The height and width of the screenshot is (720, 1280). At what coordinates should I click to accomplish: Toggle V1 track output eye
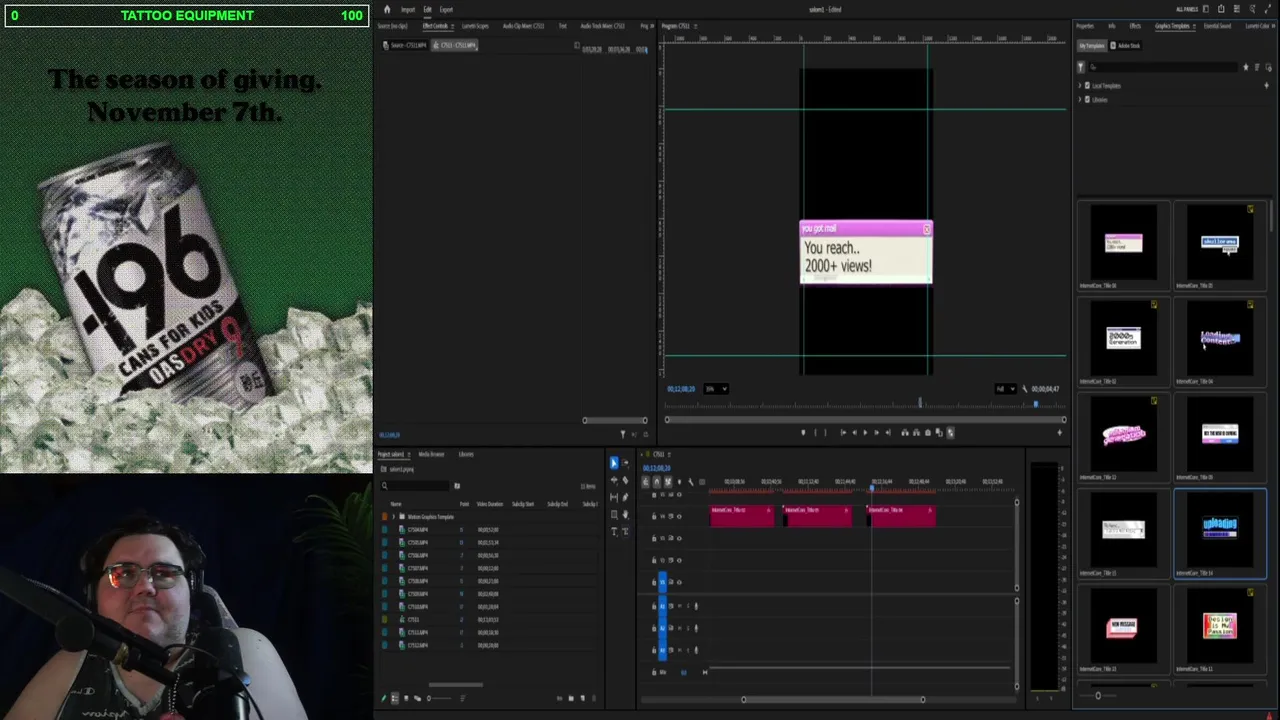click(x=679, y=582)
